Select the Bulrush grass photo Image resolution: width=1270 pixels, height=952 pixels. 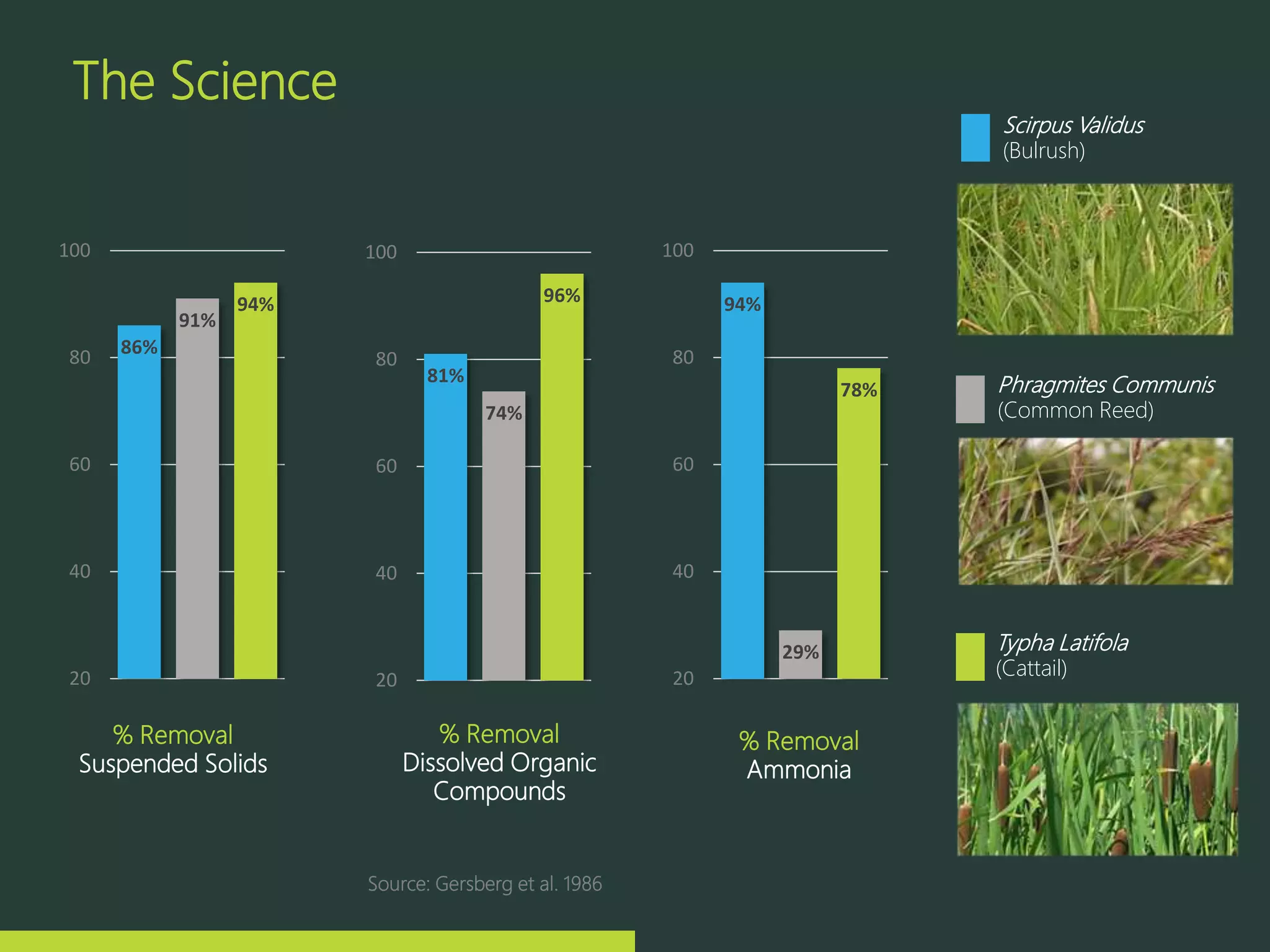click(x=1095, y=259)
